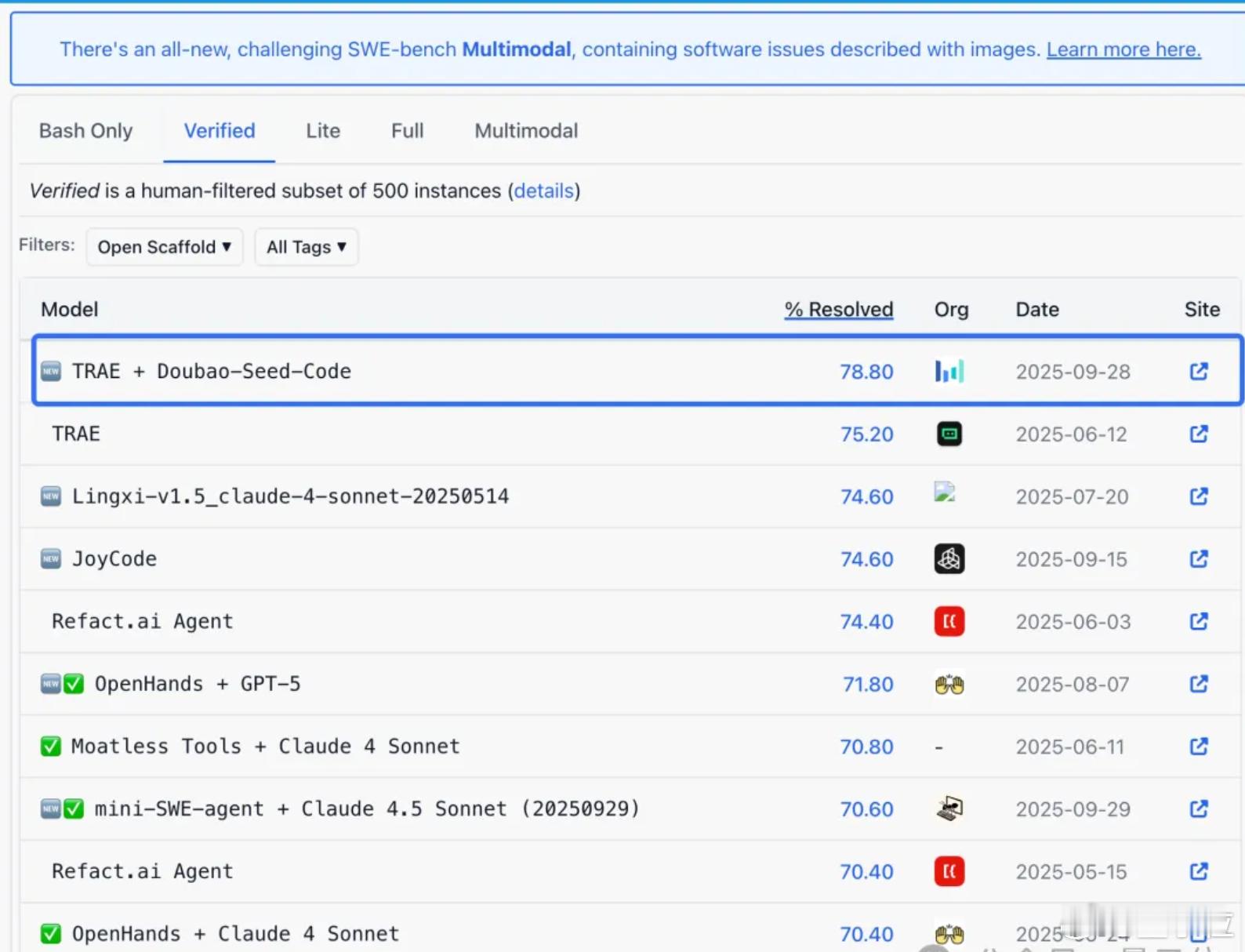
Task: Open site link for Moatless Tools row
Action: click(1199, 746)
